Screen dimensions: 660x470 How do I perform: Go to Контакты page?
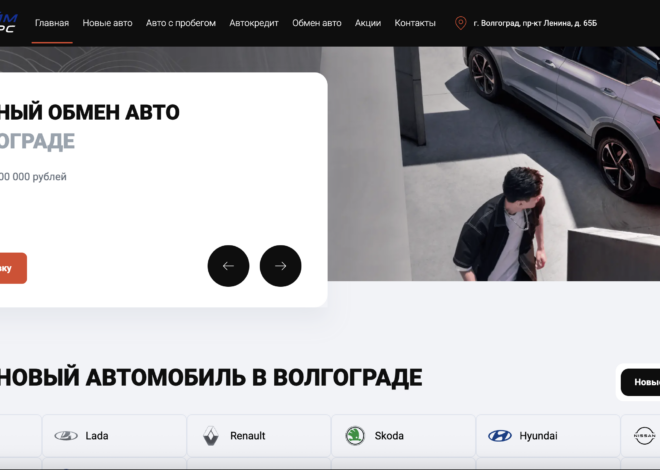click(x=415, y=23)
